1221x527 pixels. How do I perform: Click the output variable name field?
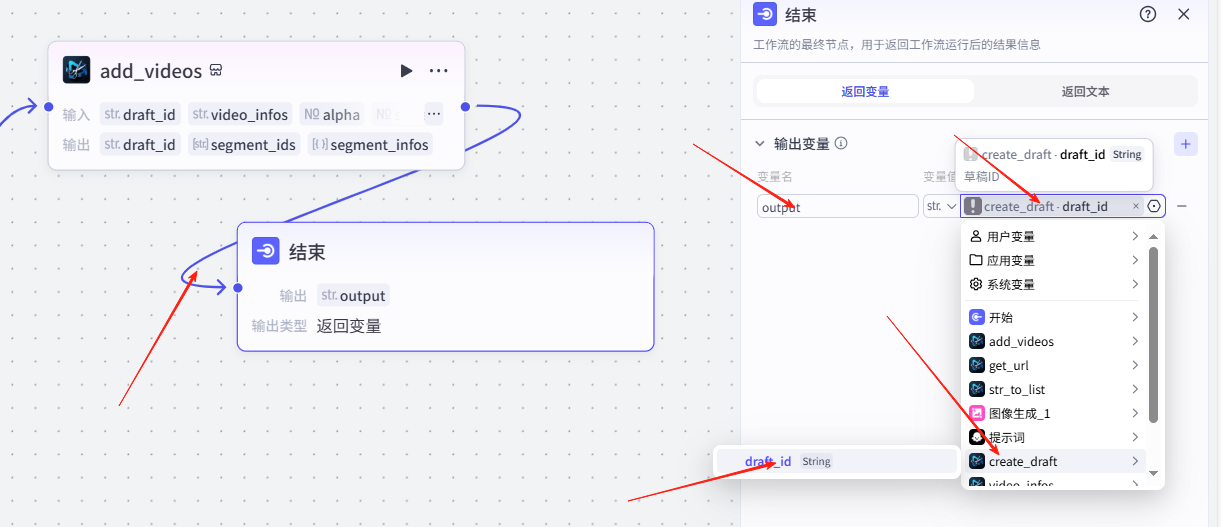[838, 207]
